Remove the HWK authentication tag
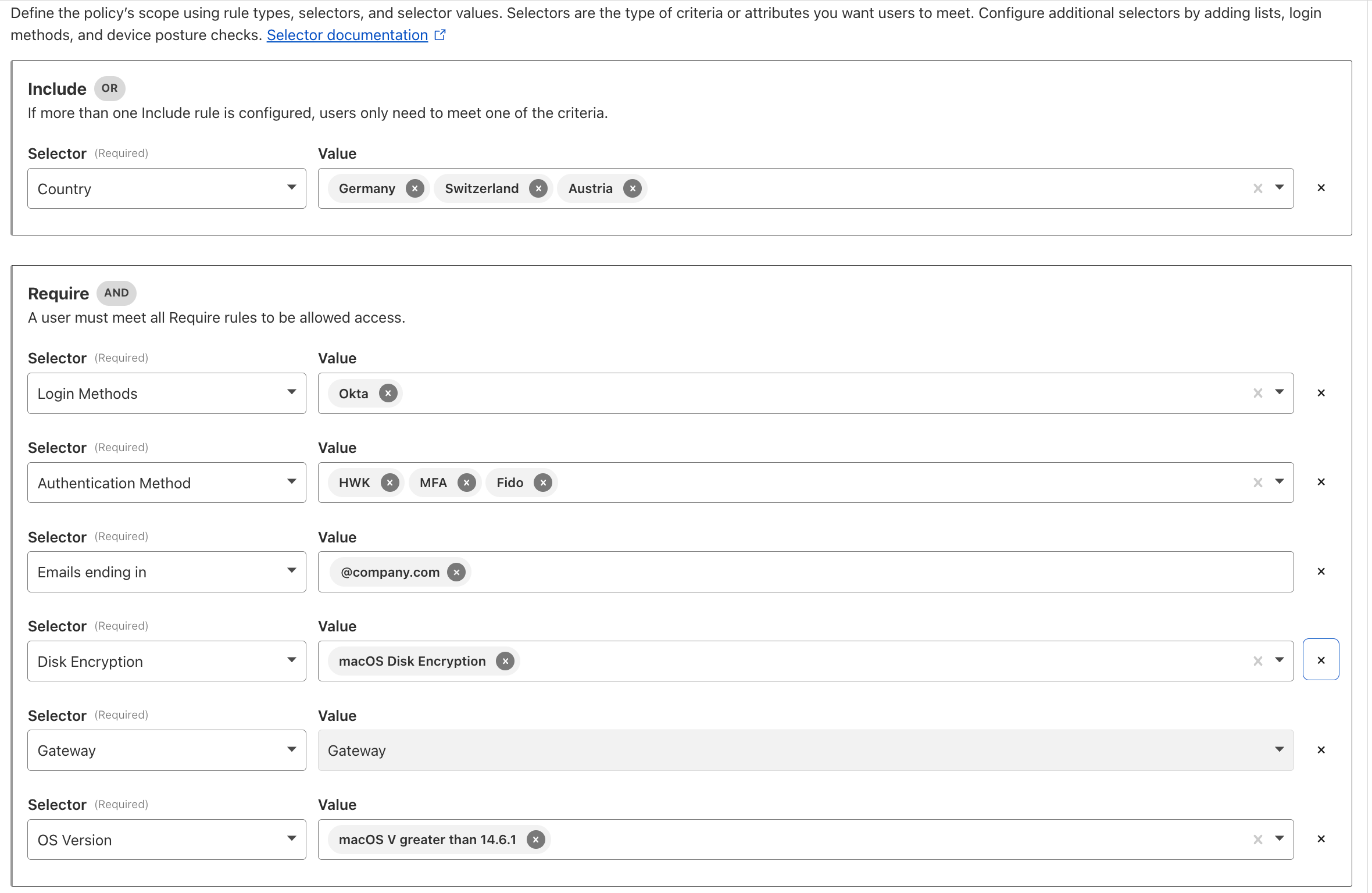The width and height of the screenshot is (1372, 893). (x=390, y=482)
